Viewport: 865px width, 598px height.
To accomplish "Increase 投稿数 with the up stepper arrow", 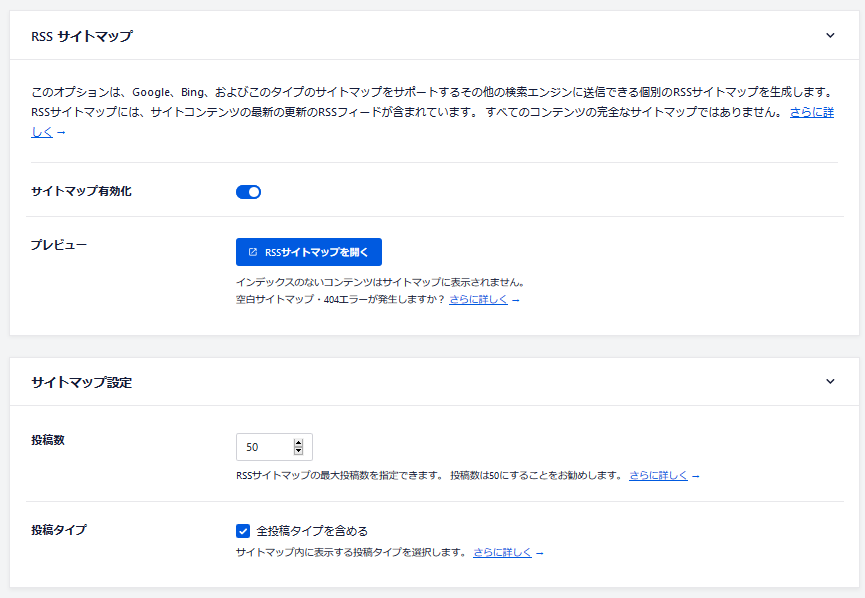I will [x=298, y=442].
